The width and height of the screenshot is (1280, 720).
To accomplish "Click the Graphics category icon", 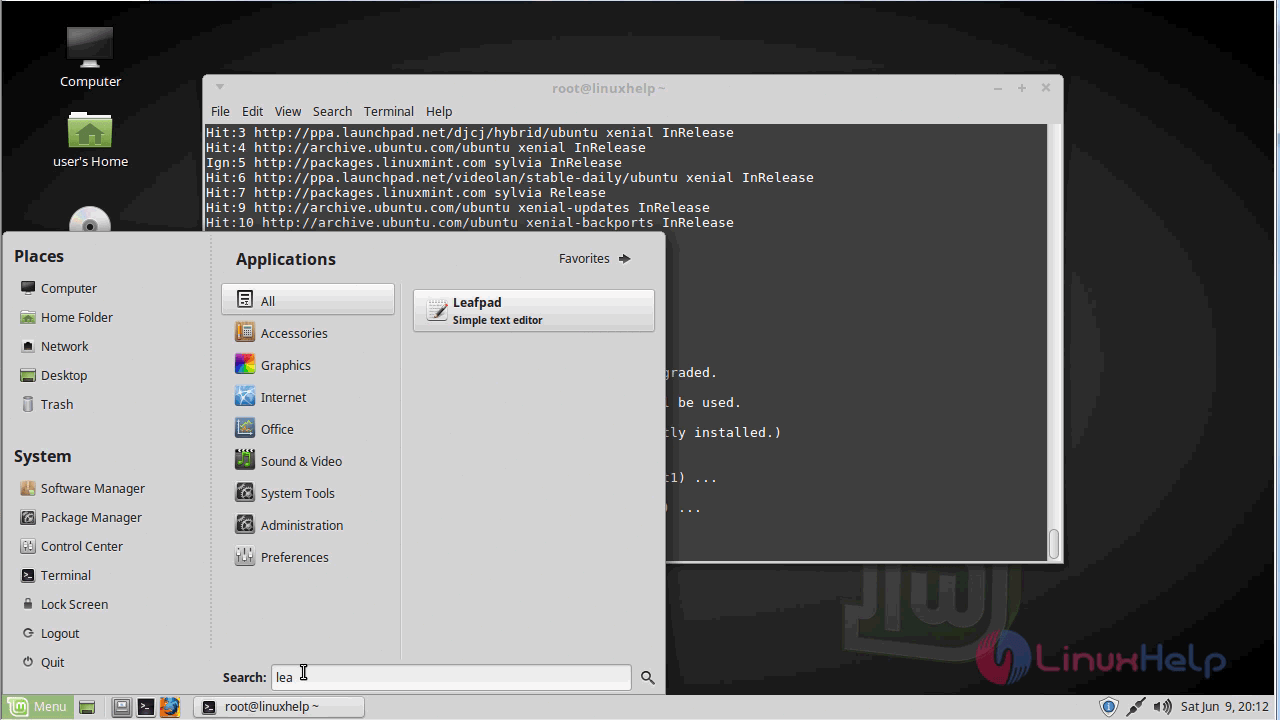I will click(244, 364).
